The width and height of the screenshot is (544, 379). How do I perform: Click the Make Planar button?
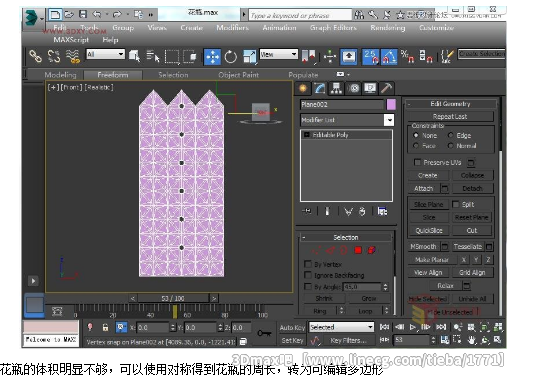tap(432, 260)
